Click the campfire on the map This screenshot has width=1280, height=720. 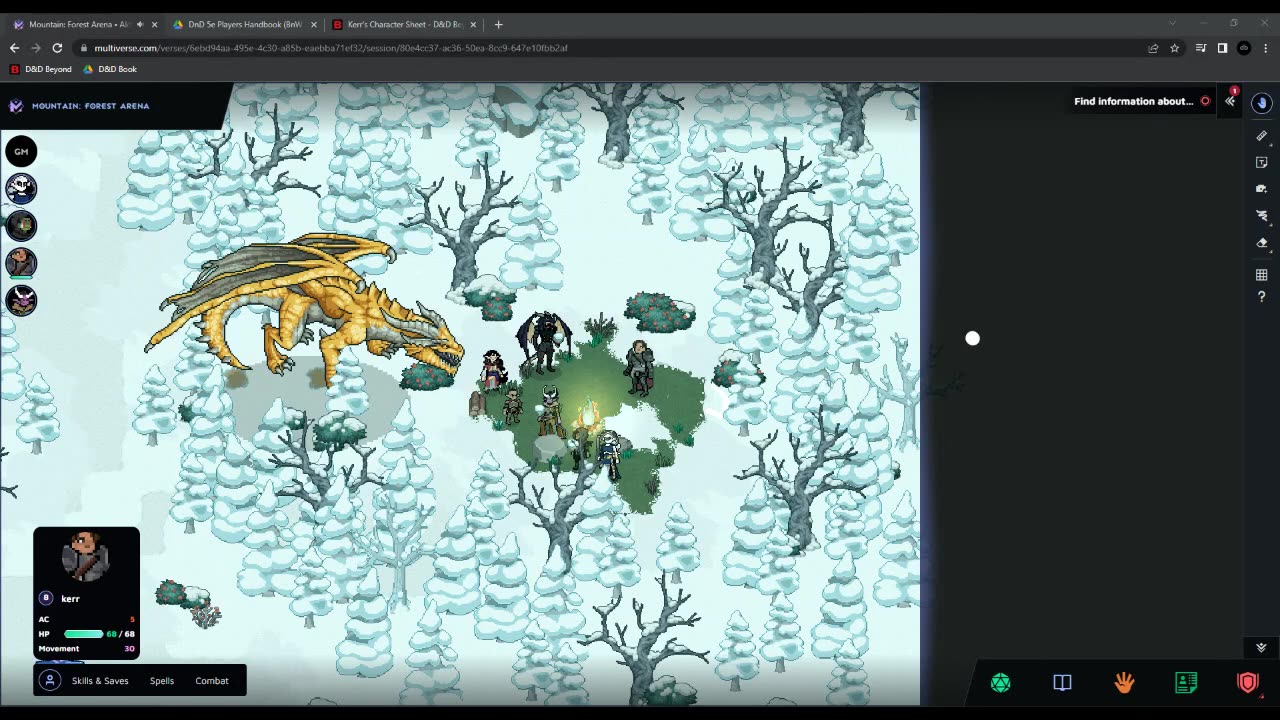(590, 413)
